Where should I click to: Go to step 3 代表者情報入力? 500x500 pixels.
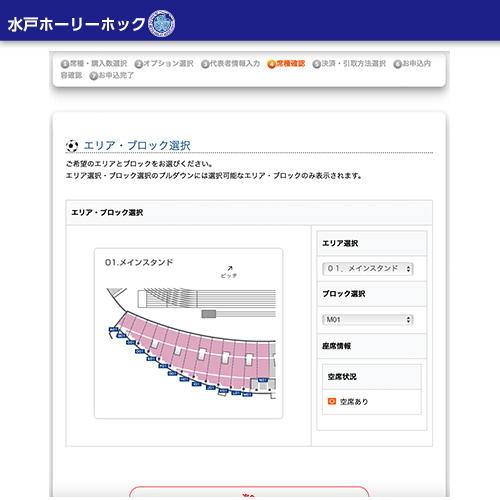tap(230, 64)
